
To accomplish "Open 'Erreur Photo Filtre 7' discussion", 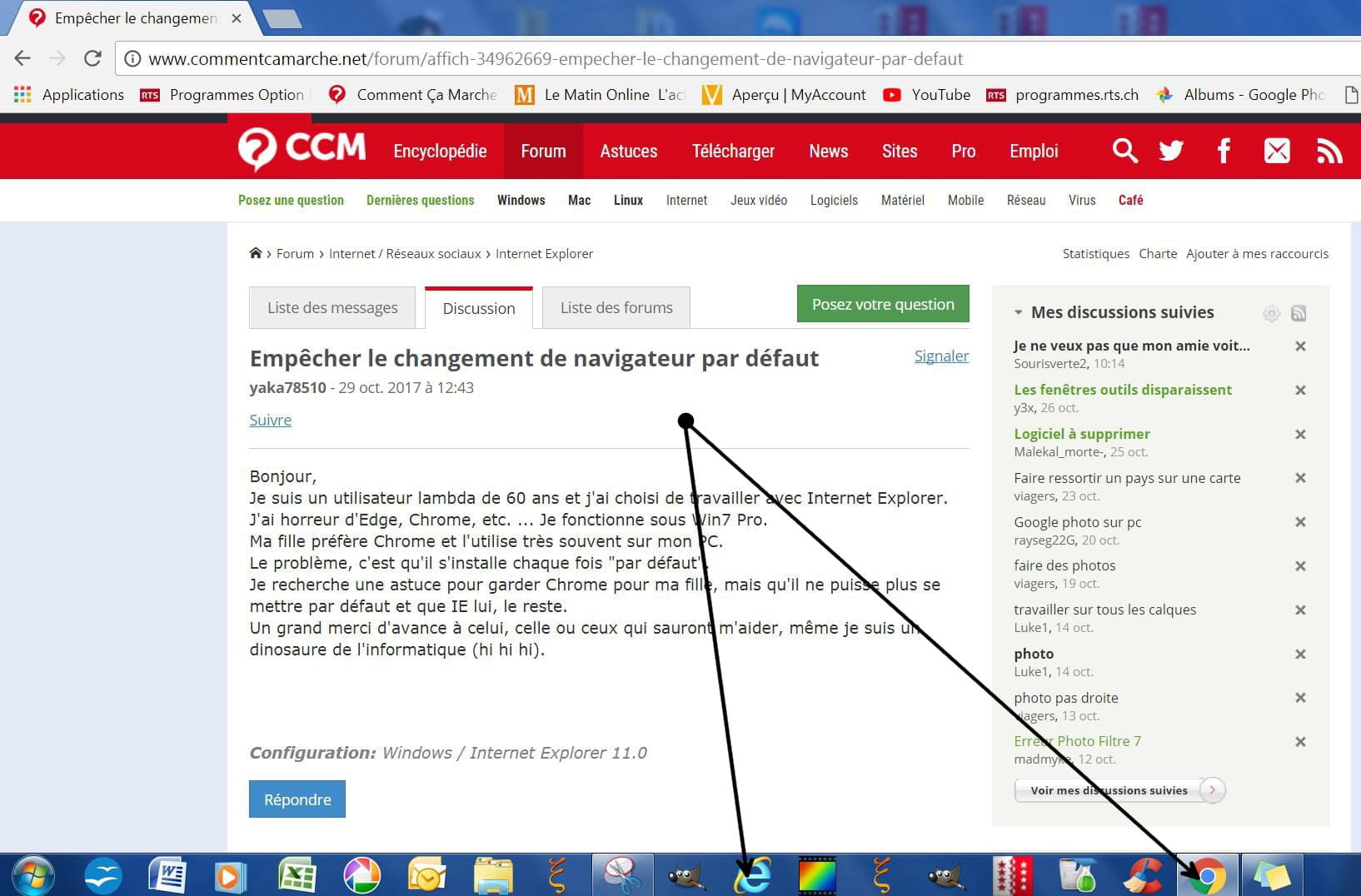I will tap(1078, 741).
